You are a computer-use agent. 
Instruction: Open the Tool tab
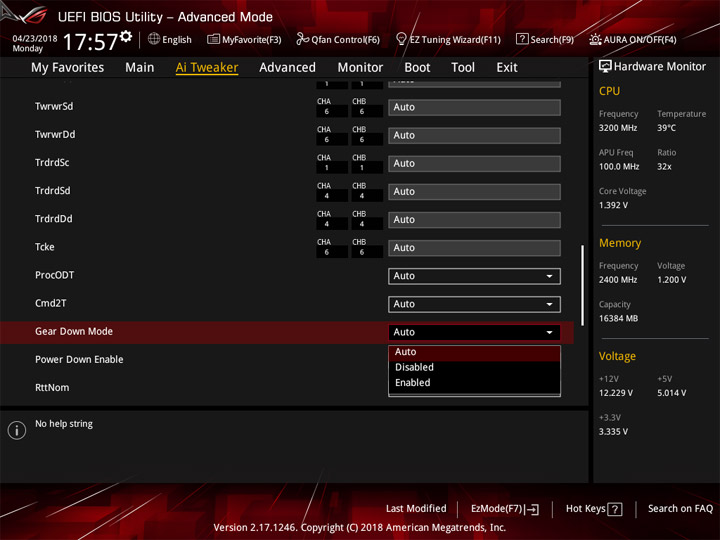(x=463, y=68)
